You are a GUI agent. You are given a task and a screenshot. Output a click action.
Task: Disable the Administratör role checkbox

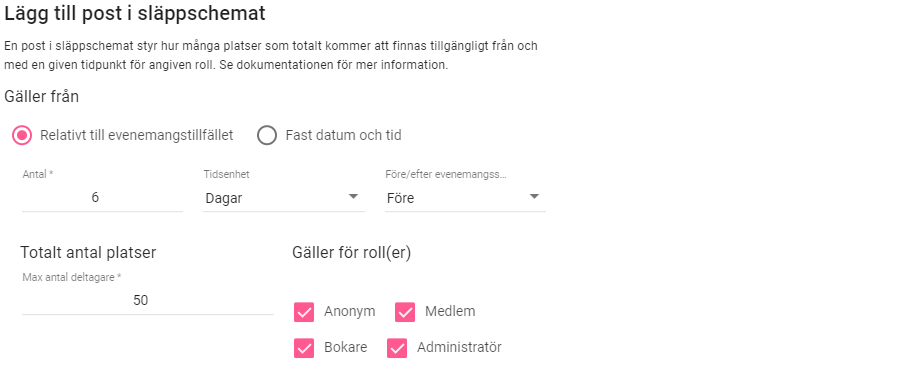click(x=397, y=348)
